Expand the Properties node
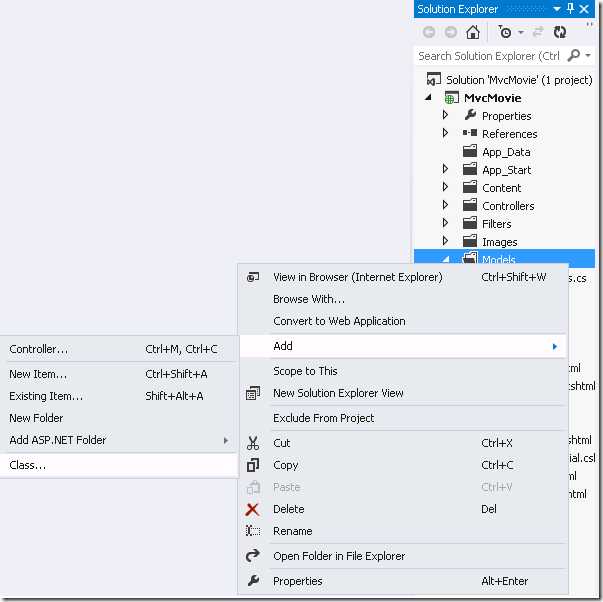 [445, 115]
